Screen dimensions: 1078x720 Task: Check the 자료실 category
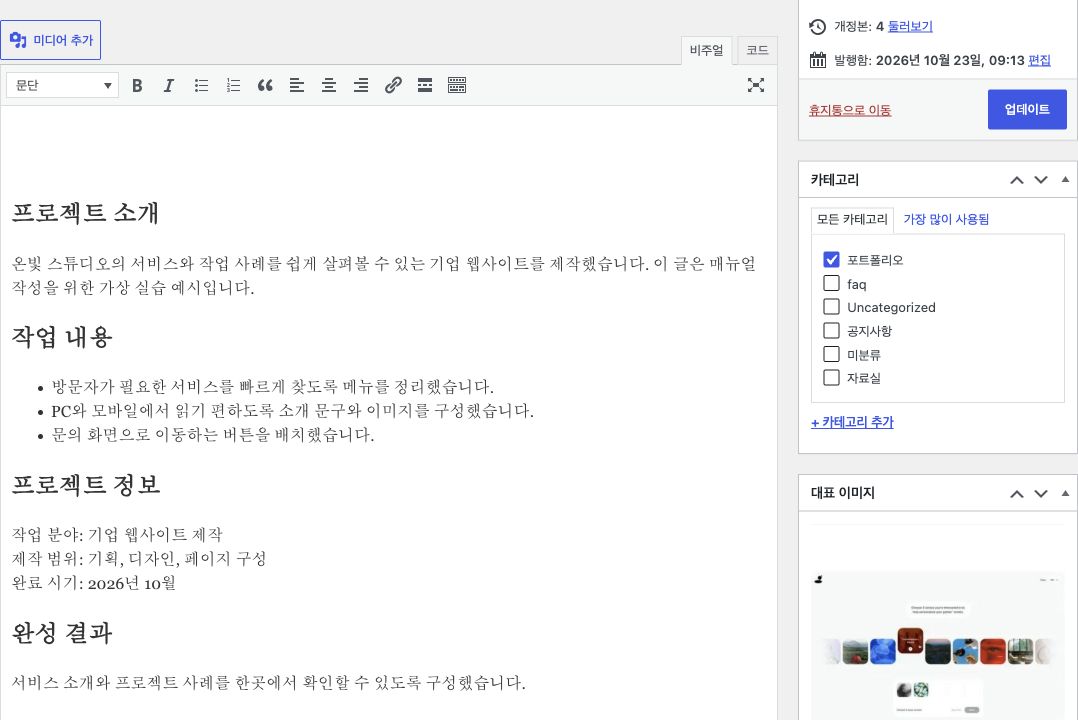click(831, 378)
